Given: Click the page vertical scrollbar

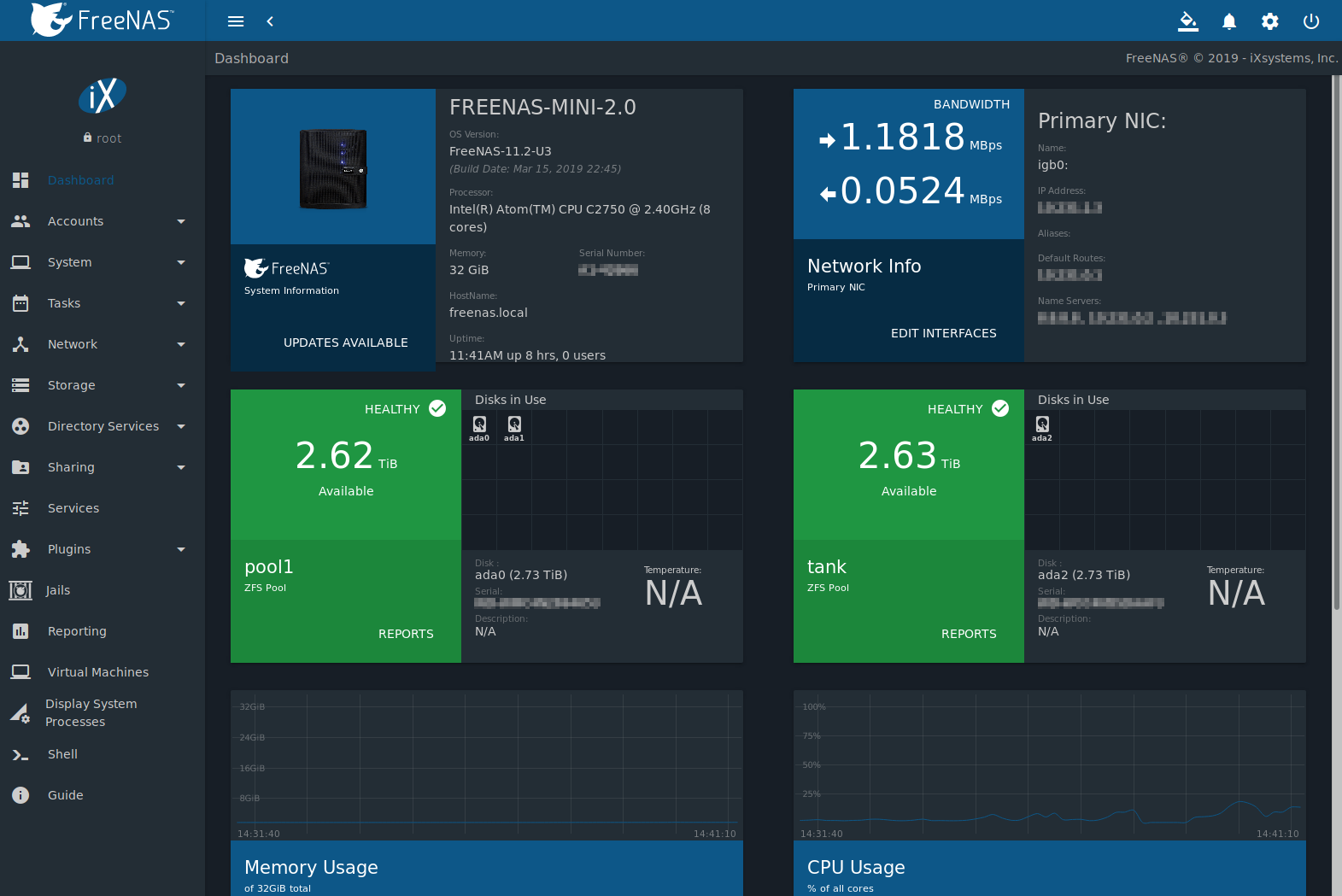Looking at the screenshot, I should coord(1336,342).
